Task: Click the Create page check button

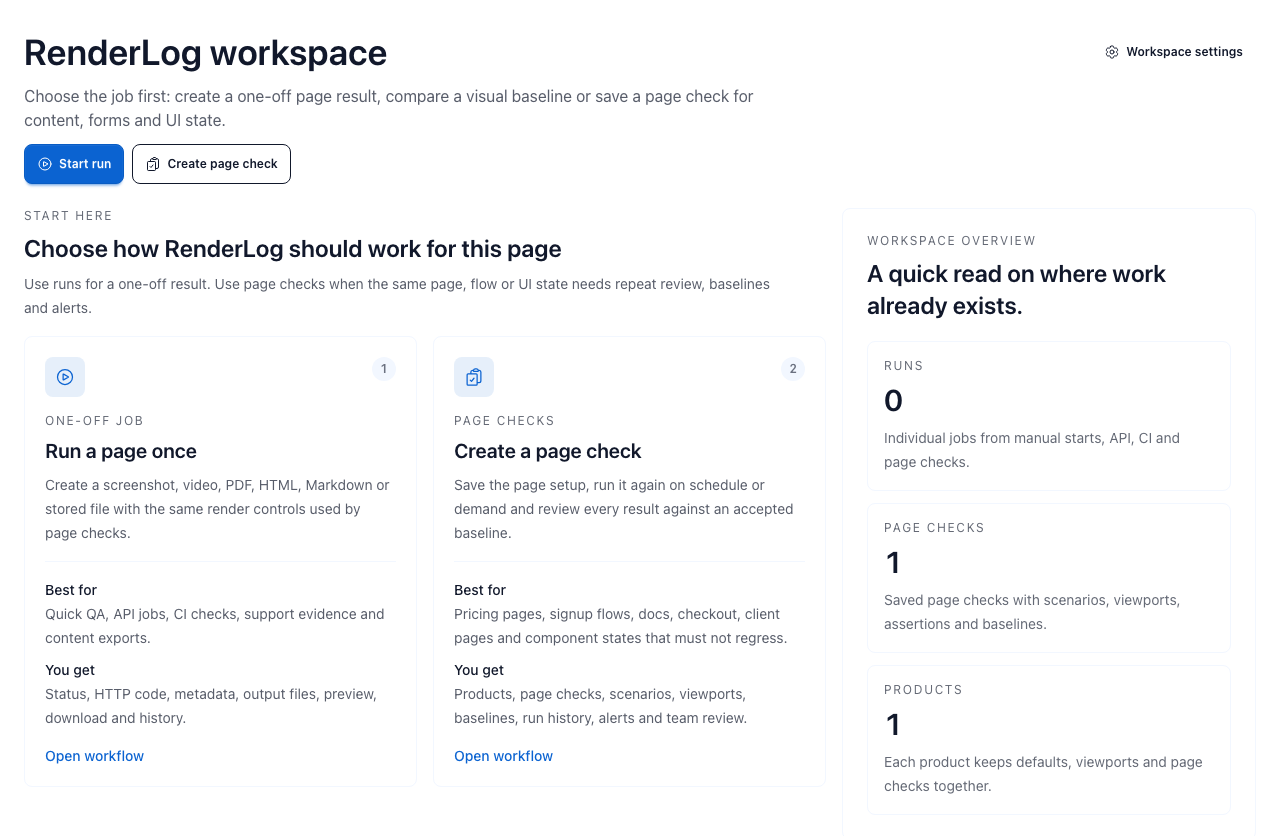Action: [211, 164]
